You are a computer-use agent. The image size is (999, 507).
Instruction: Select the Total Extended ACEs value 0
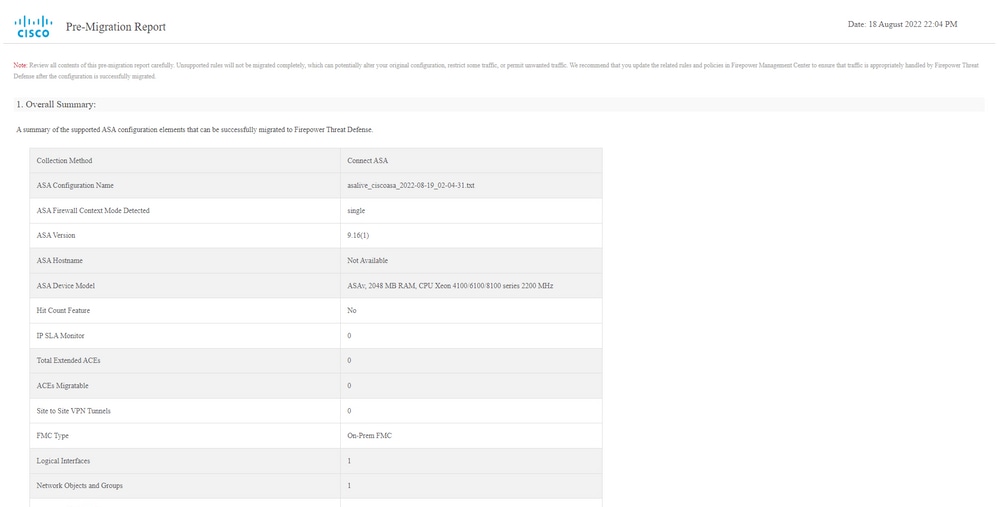coord(349,361)
